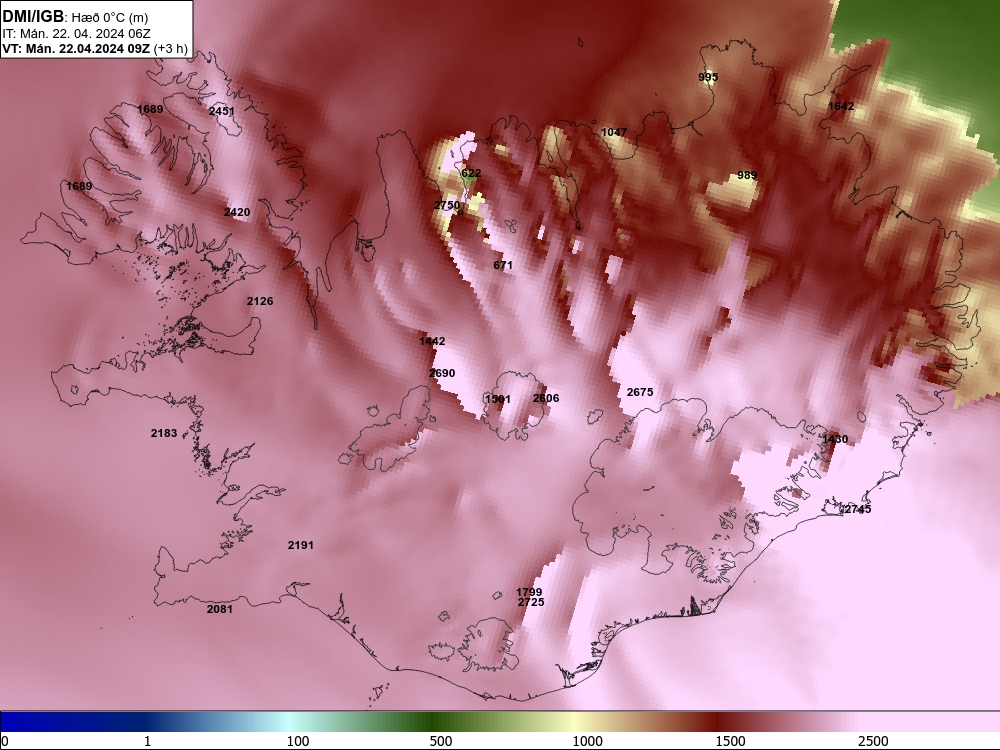Image resolution: width=1000 pixels, height=750 pixels.
Task: Click the 622 value on the map
Action: pyautogui.click(x=471, y=173)
